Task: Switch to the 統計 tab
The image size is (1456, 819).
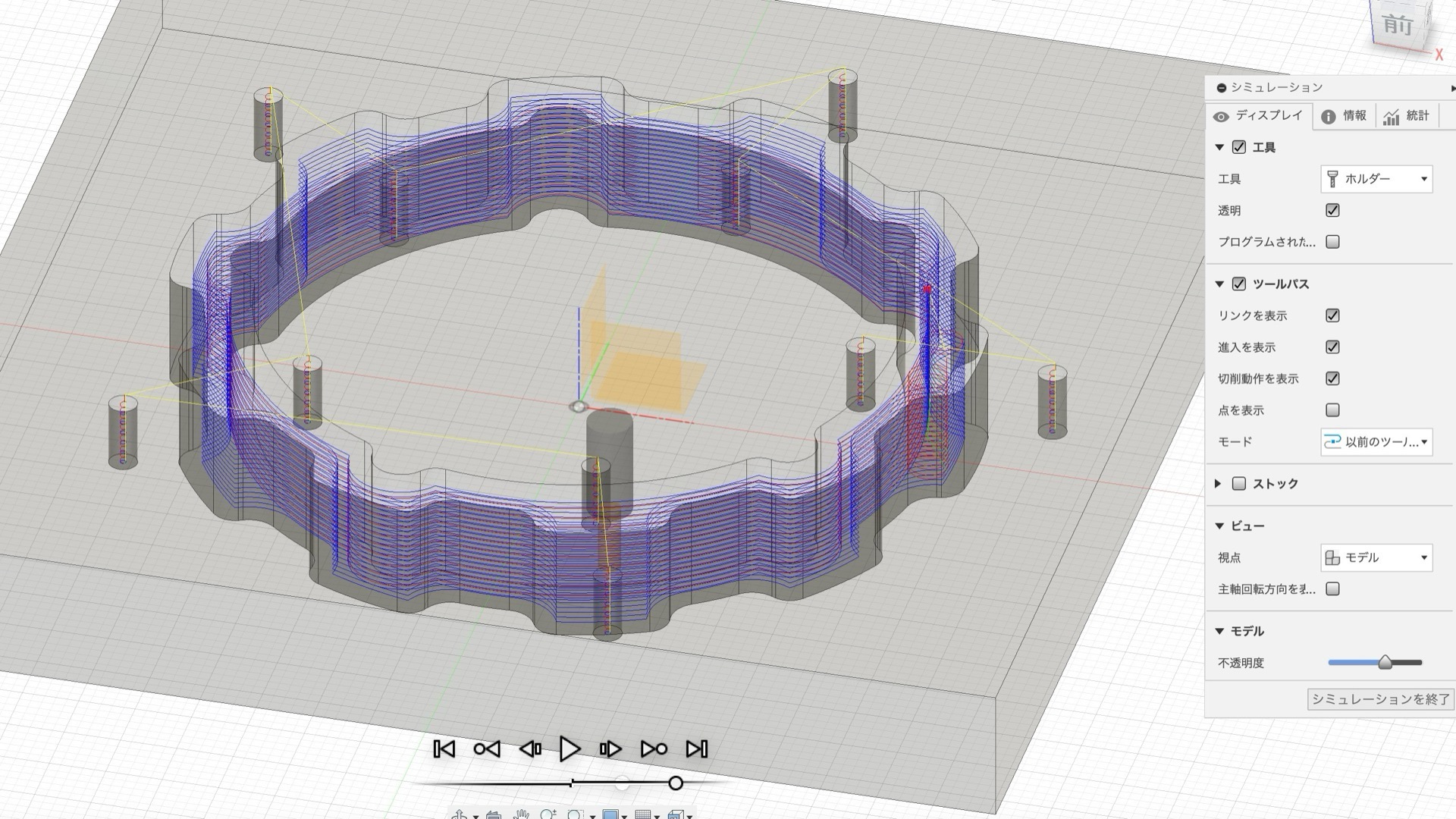Action: pyautogui.click(x=1407, y=116)
